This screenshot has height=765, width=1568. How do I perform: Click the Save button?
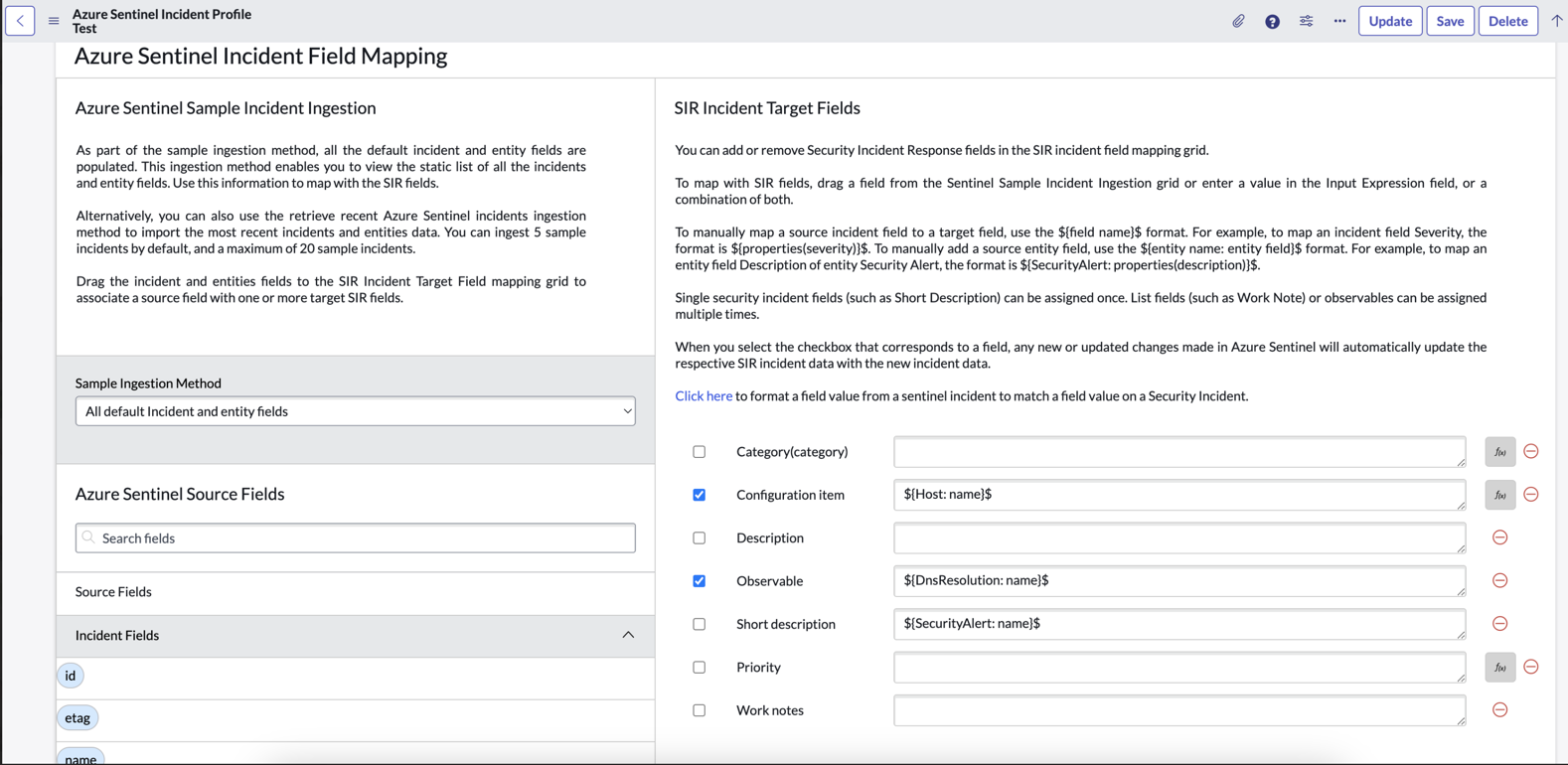1450,21
